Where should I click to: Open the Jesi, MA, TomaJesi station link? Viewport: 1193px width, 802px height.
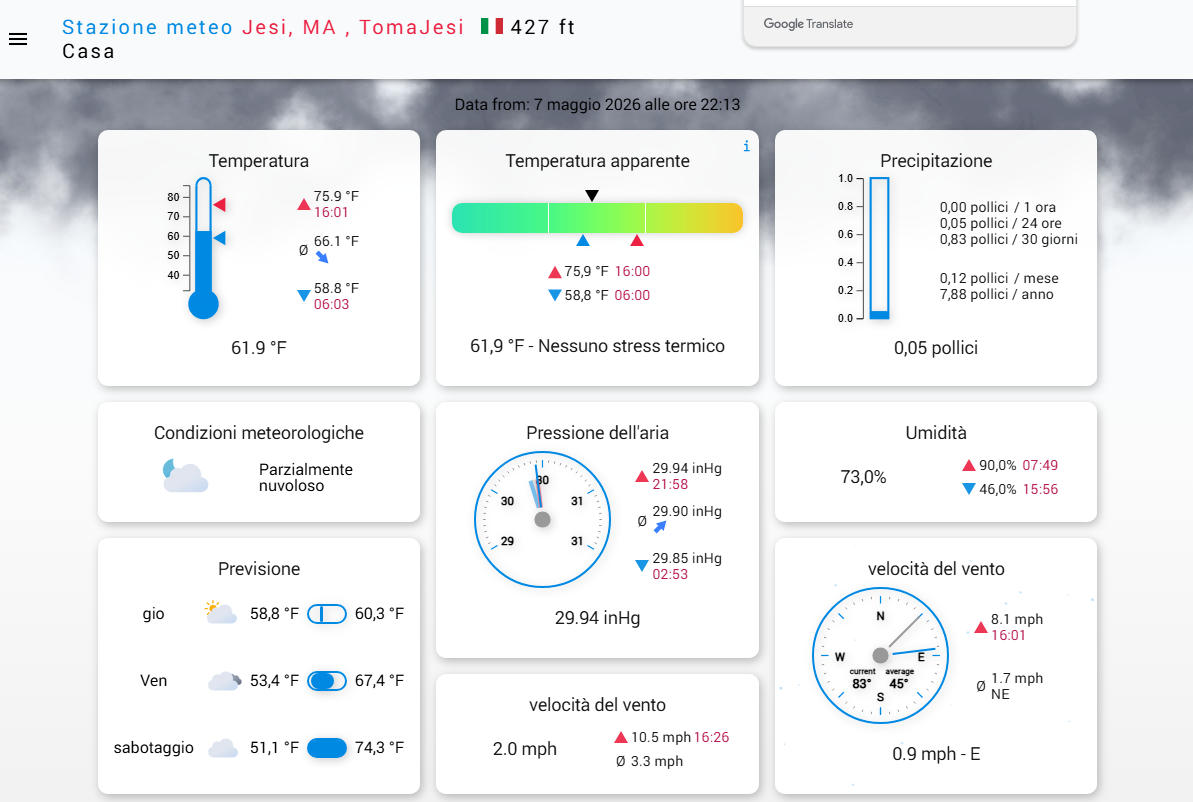[x=353, y=27]
